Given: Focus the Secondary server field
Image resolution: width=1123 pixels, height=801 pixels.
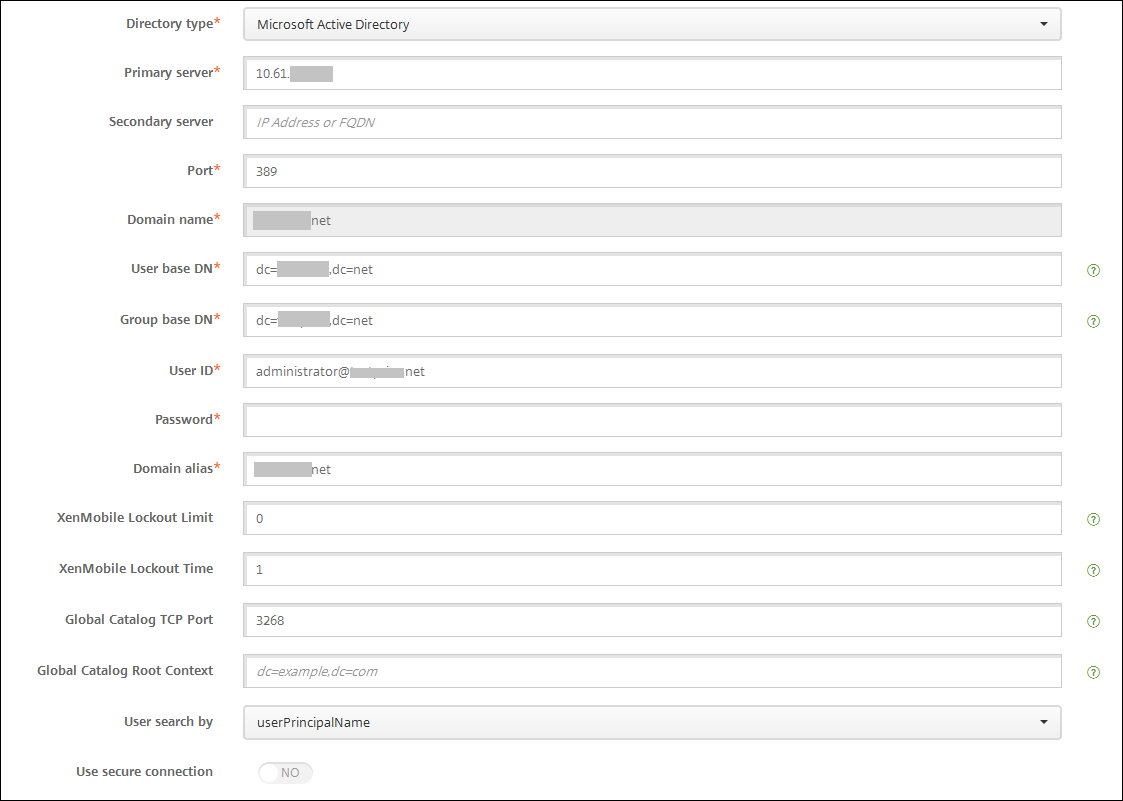Looking at the screenshot, I should (652, 123).
